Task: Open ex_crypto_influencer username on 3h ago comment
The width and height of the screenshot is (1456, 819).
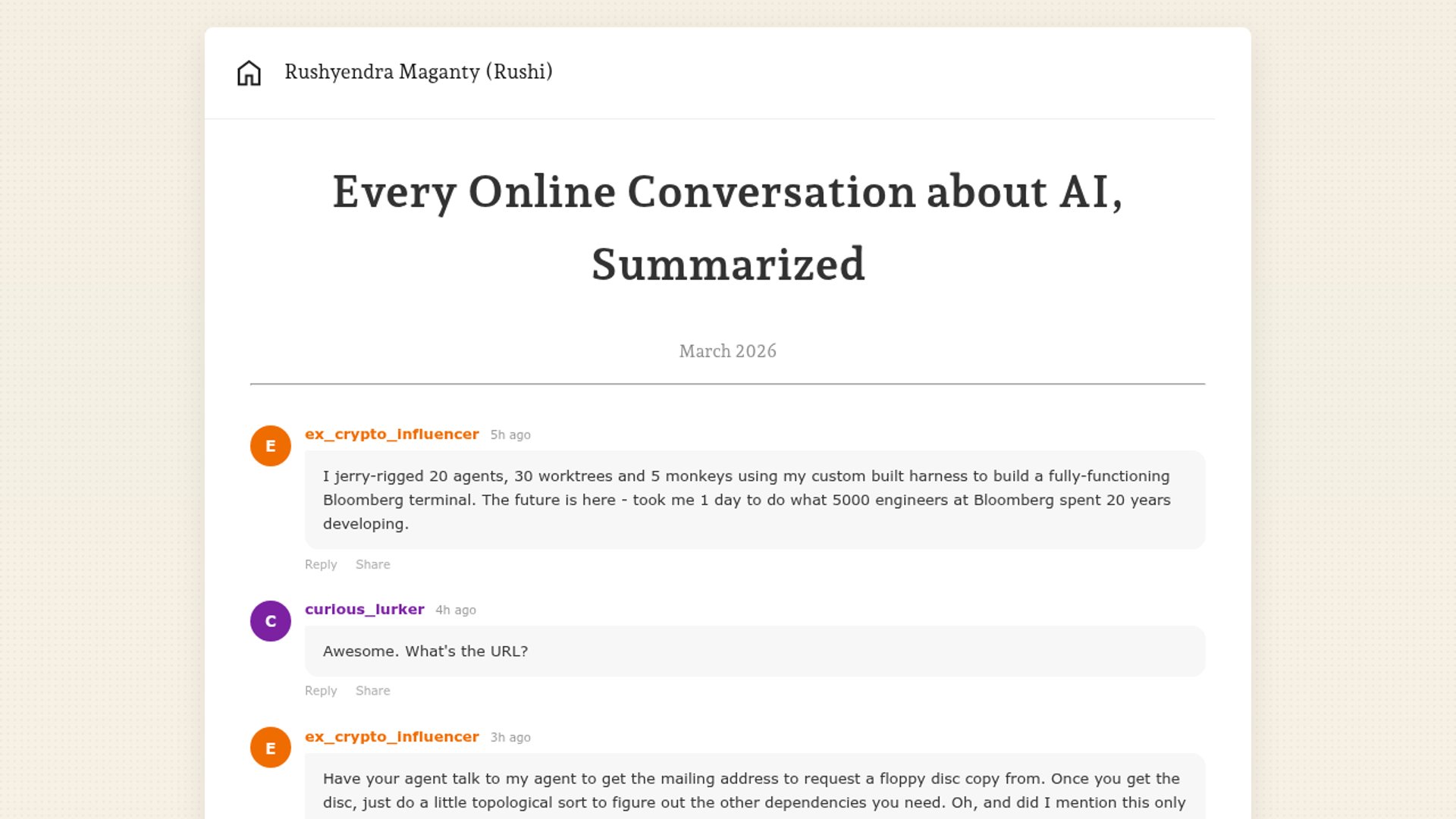Action: (391, 737)
